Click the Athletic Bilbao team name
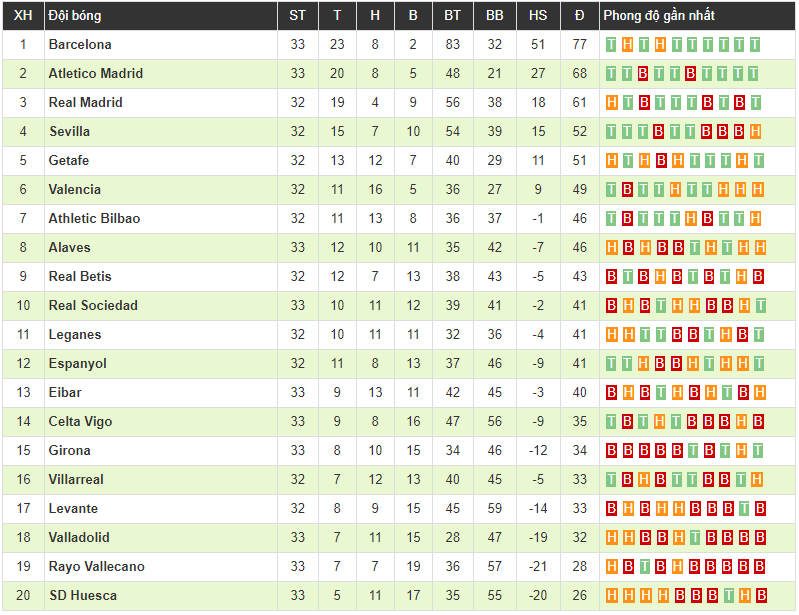This screenshot has width=799, height=615. point(94,219)
